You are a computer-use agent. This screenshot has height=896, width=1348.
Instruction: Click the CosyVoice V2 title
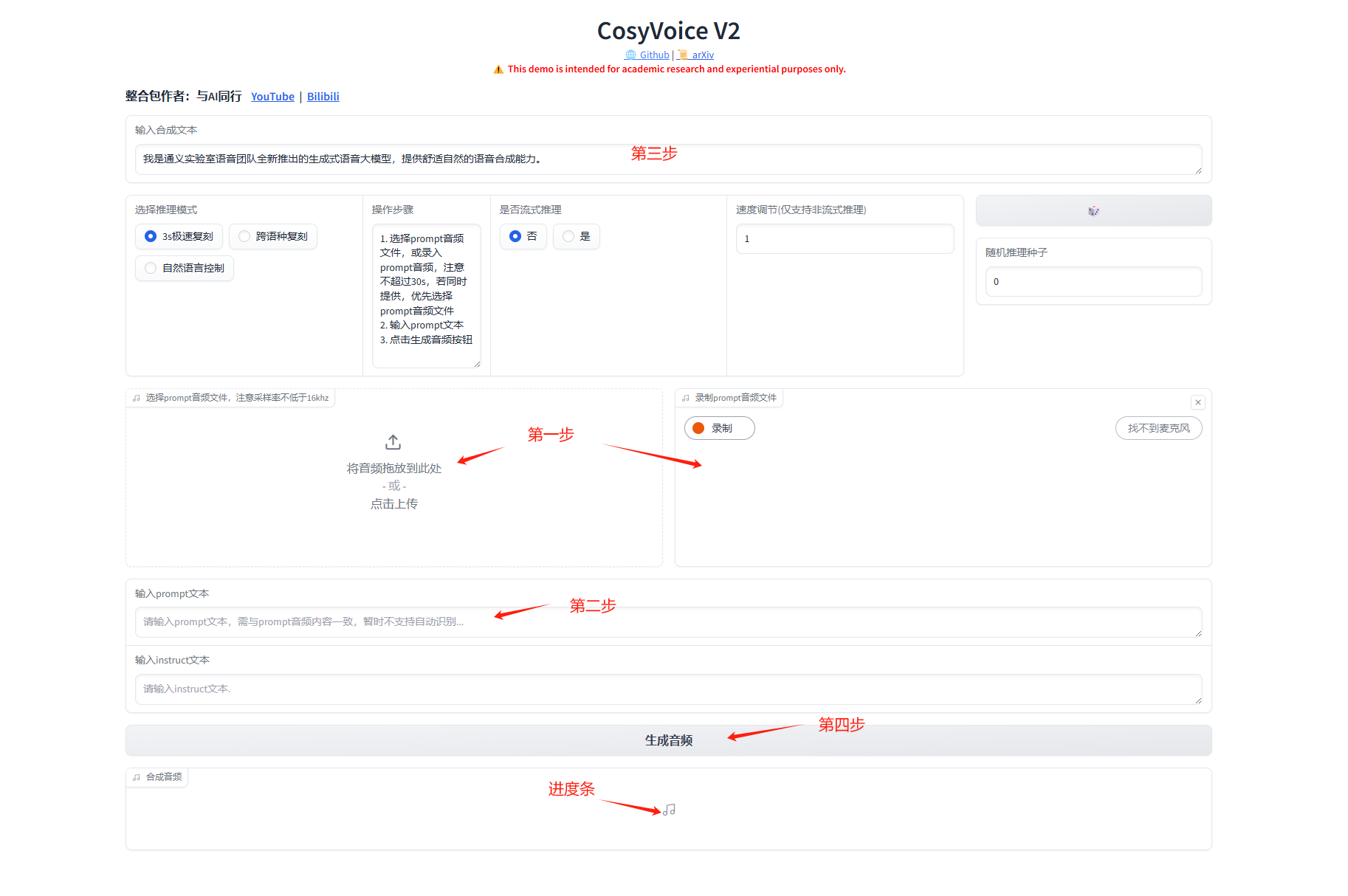pos(669,31)
